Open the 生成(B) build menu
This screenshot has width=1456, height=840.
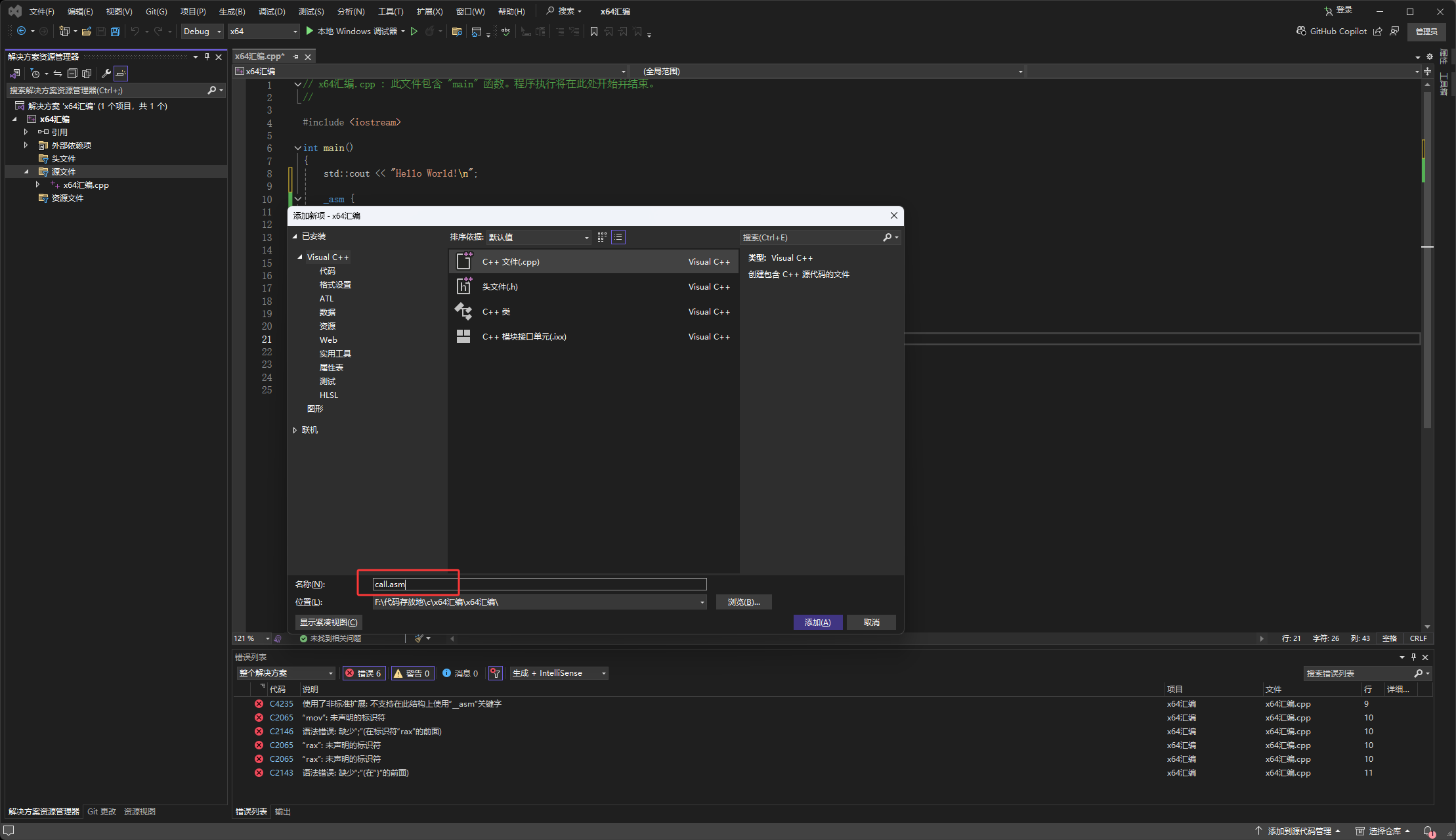click(x=231, y=11)
